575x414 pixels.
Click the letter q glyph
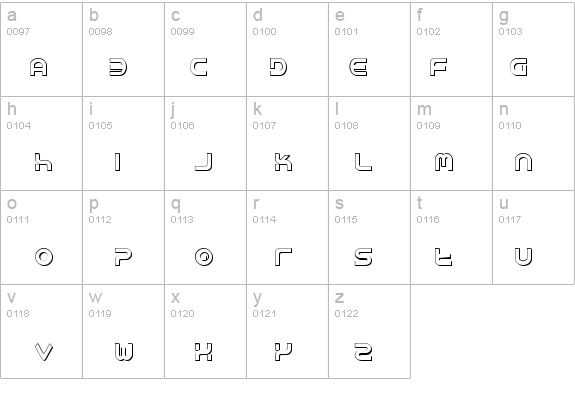[x=204, y=257]
